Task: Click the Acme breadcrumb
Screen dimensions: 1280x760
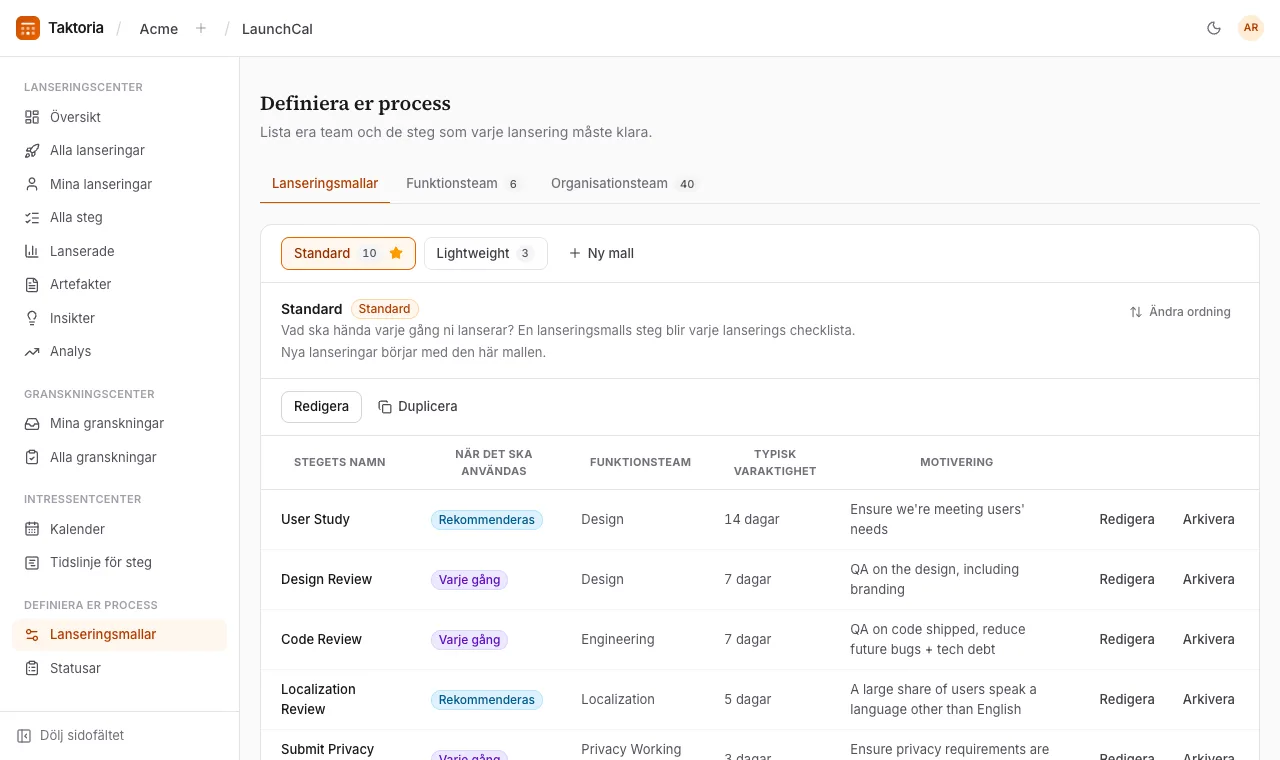Action: [x=159, y=28]
